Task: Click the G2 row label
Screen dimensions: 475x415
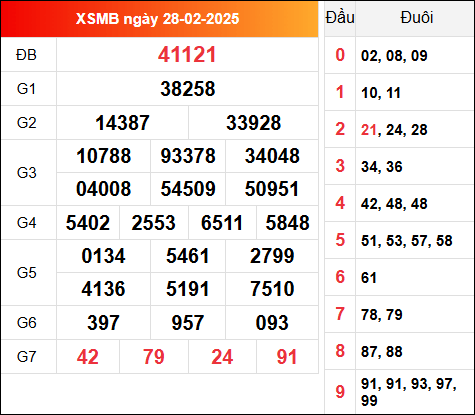Action: pos(26,123)
